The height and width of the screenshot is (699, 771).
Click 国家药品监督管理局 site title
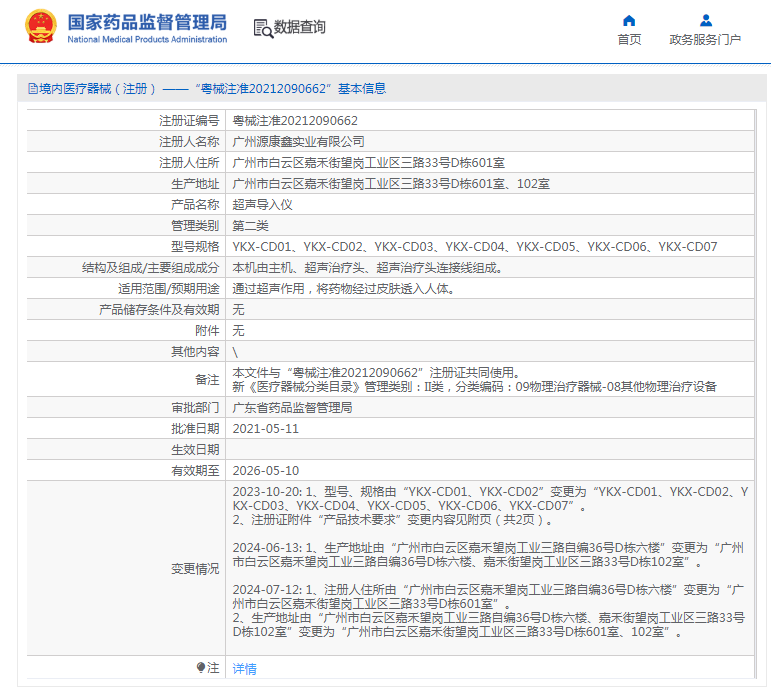pyautogui.click(x=147, y=22)
